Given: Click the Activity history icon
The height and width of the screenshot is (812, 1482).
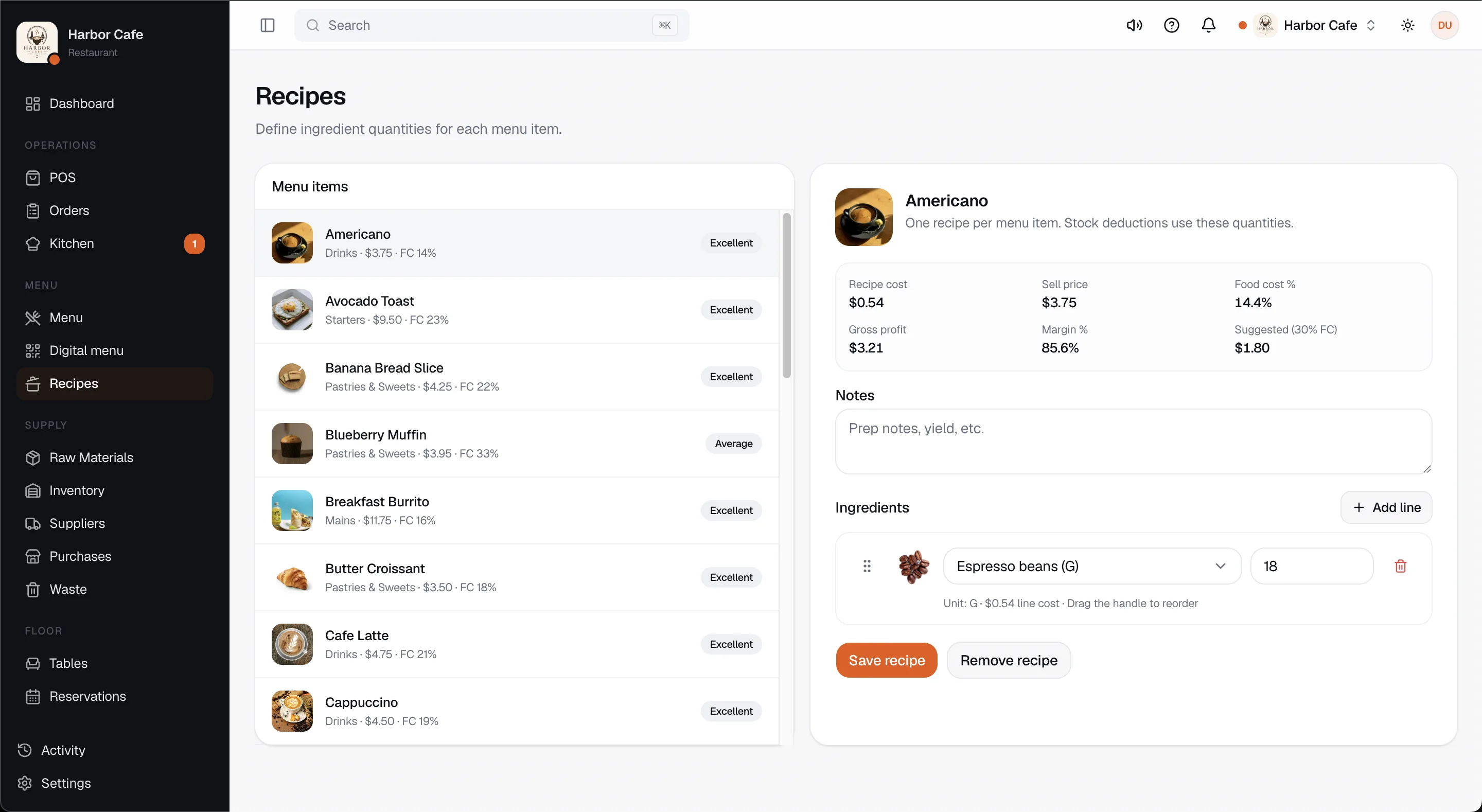Looking at the screenshot, I should [25, 750].
